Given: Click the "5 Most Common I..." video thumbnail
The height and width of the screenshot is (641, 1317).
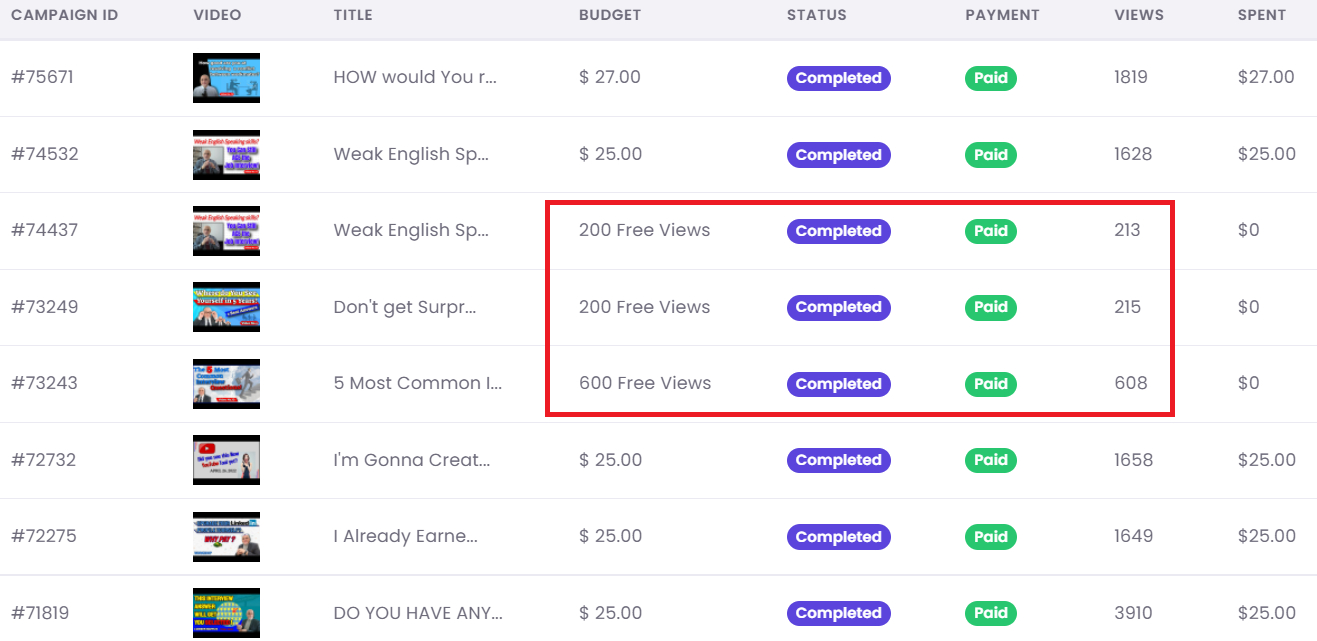Looking at the screenshot, I should 225,383.
